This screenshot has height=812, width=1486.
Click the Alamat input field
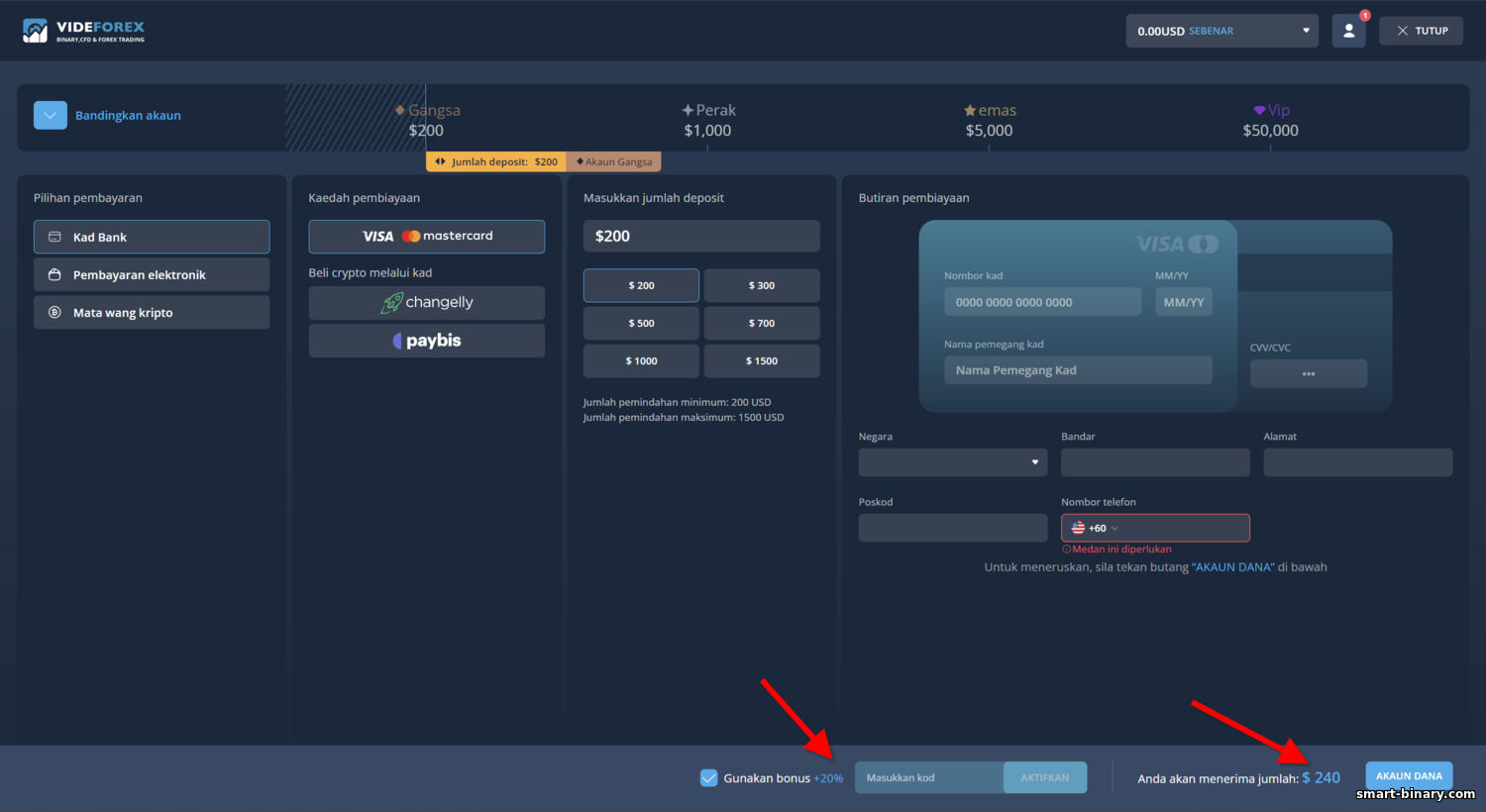tap(1358, 462)
